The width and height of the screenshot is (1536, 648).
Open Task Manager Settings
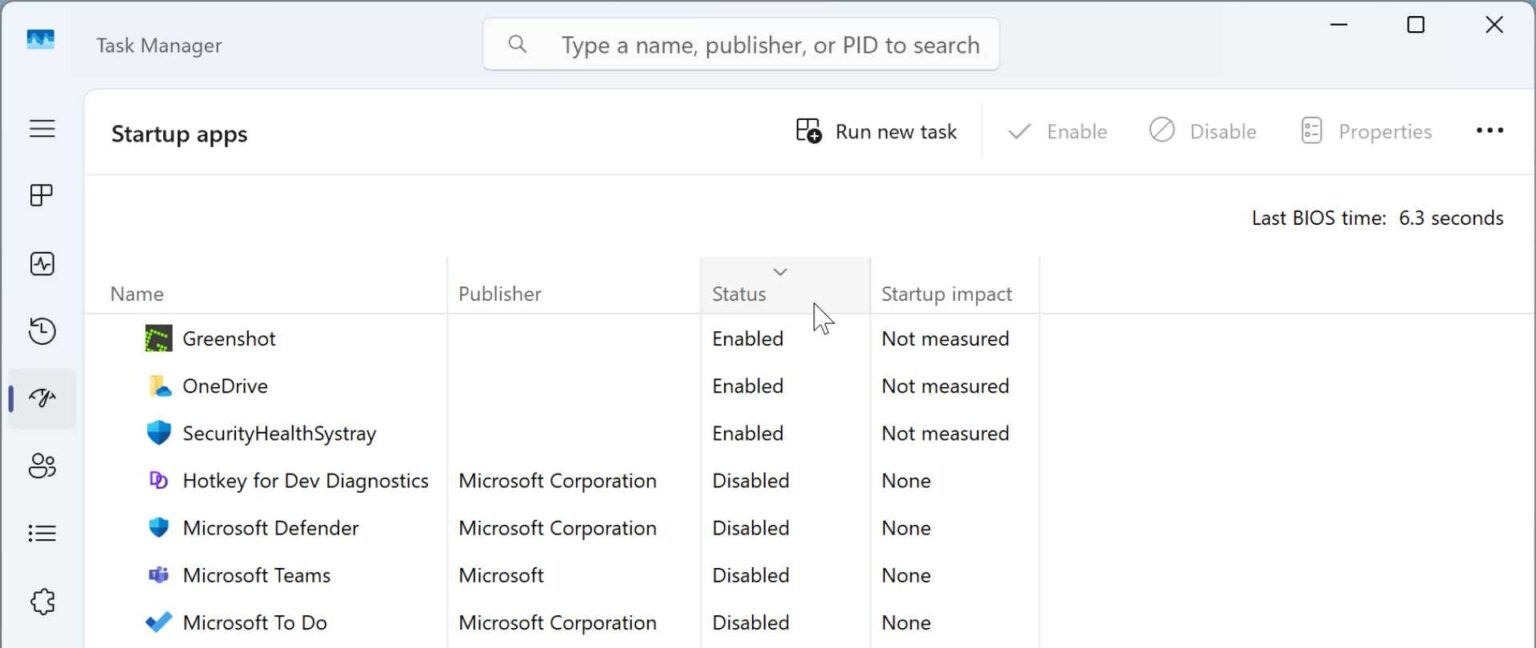41,640
